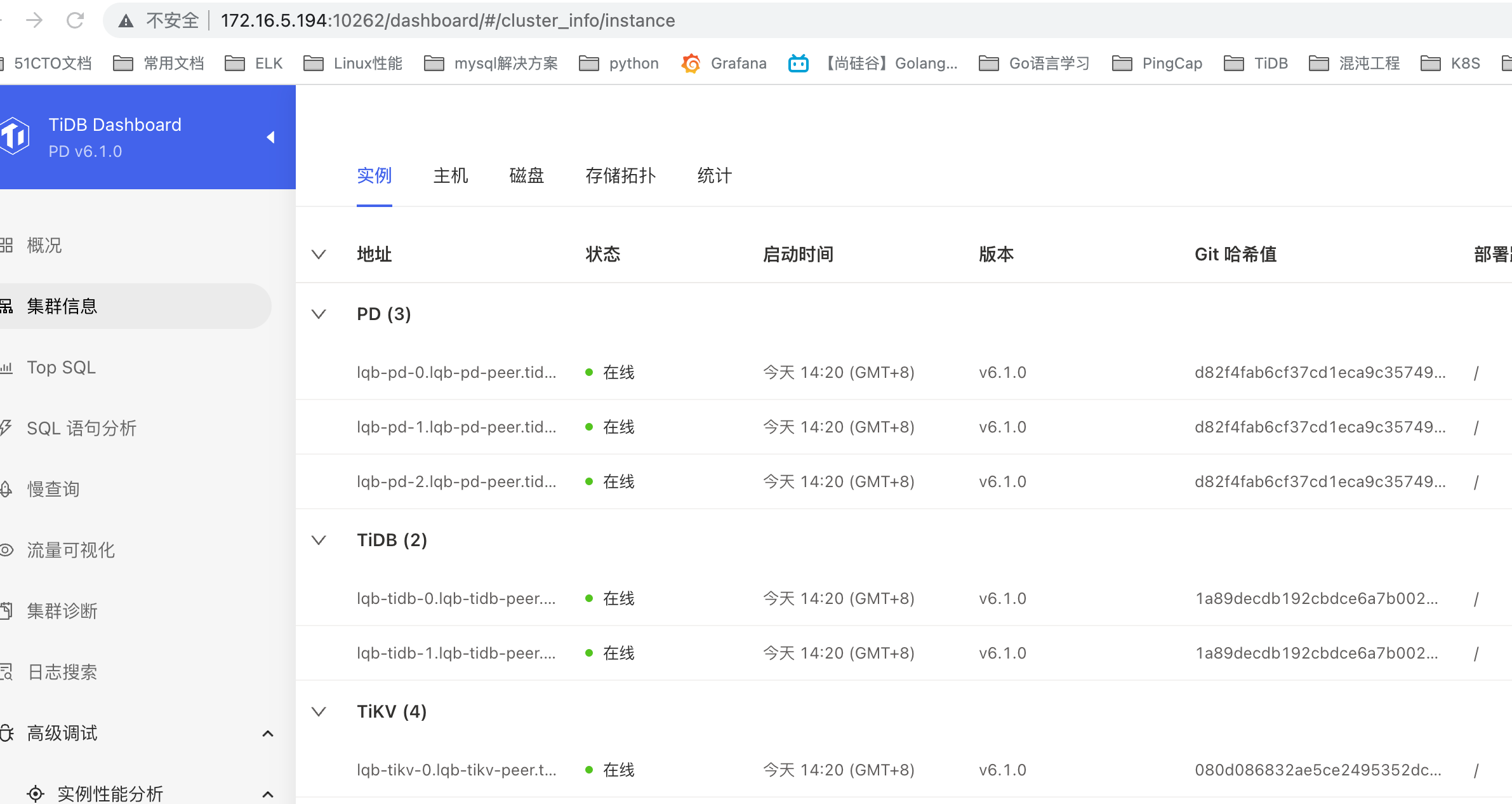Open Top SQL in the sidebar
This screenshot has width=1512, height=804.
(x=61, y=367)
